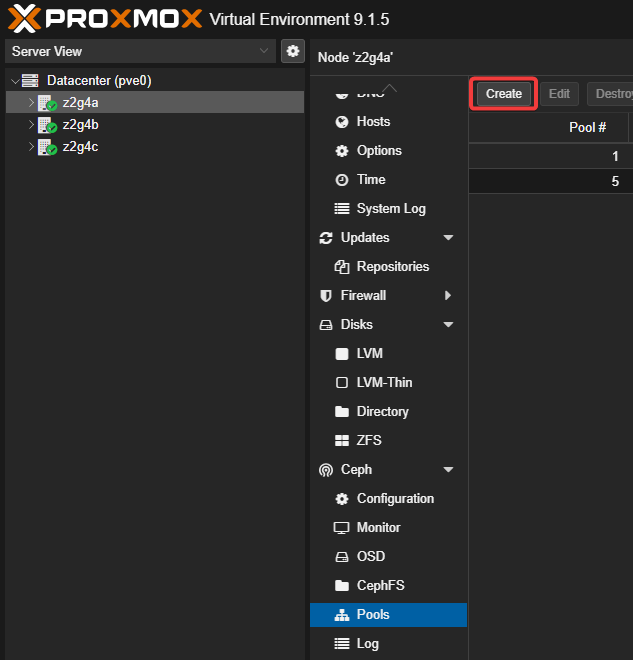Click the Datacenter (pve0) tree icon

tap(30, 81)
